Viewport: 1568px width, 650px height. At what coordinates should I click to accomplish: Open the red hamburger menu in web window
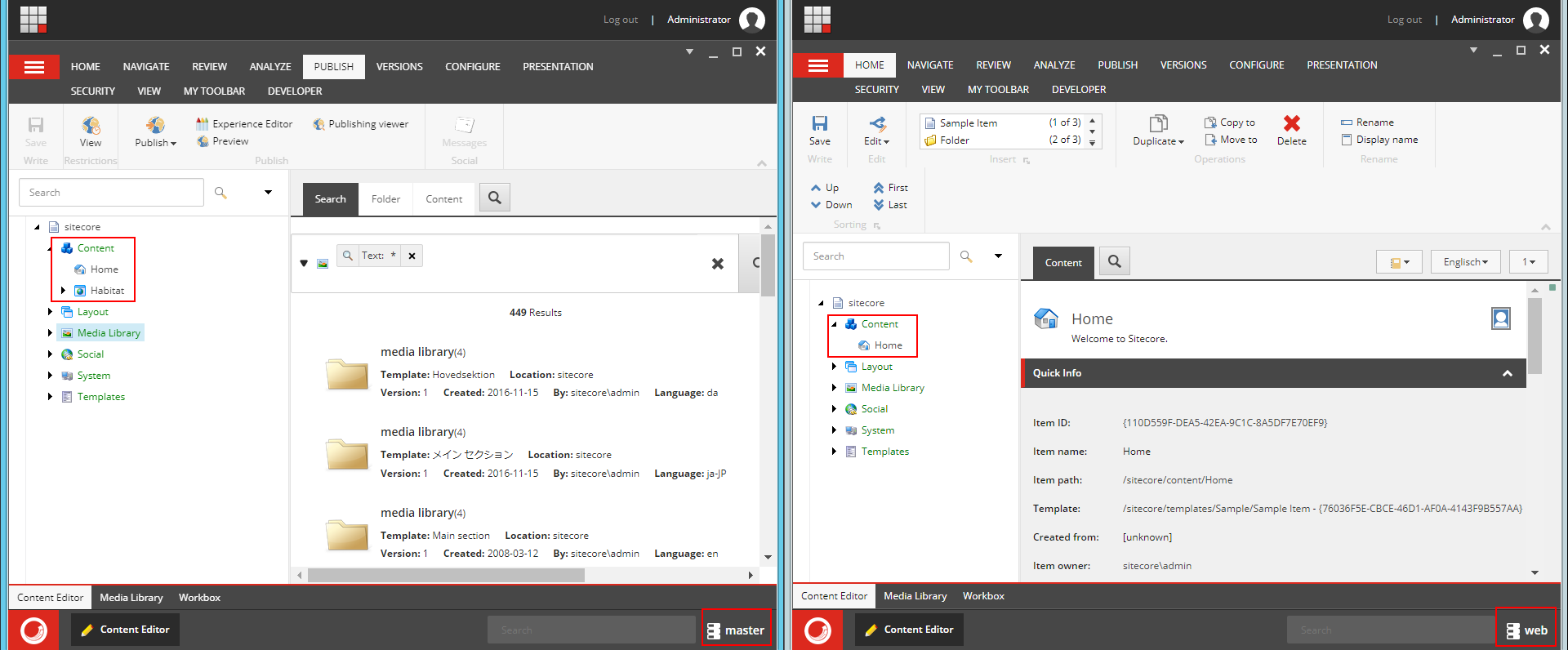coord(818,65)
